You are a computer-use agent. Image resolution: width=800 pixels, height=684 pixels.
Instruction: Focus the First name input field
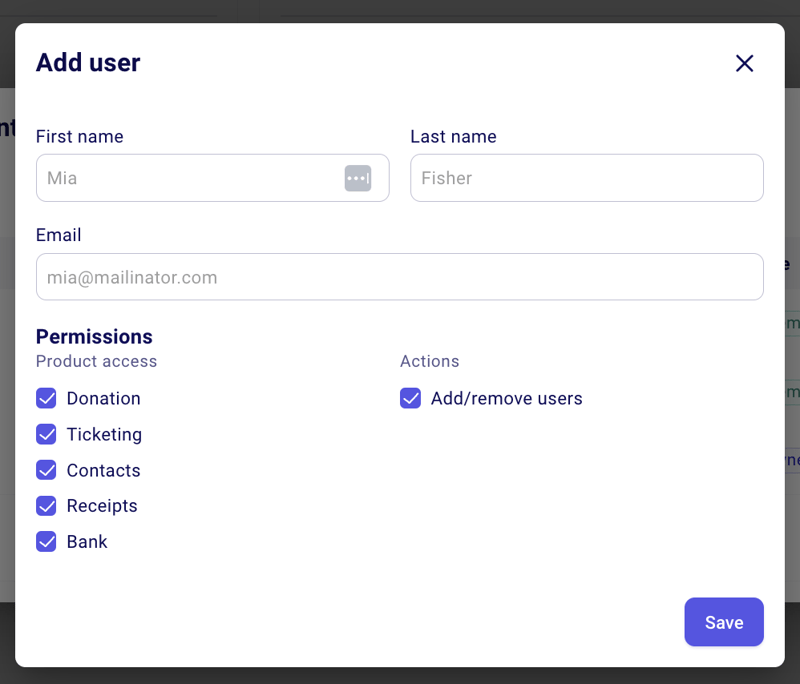(x=180, y=177)
